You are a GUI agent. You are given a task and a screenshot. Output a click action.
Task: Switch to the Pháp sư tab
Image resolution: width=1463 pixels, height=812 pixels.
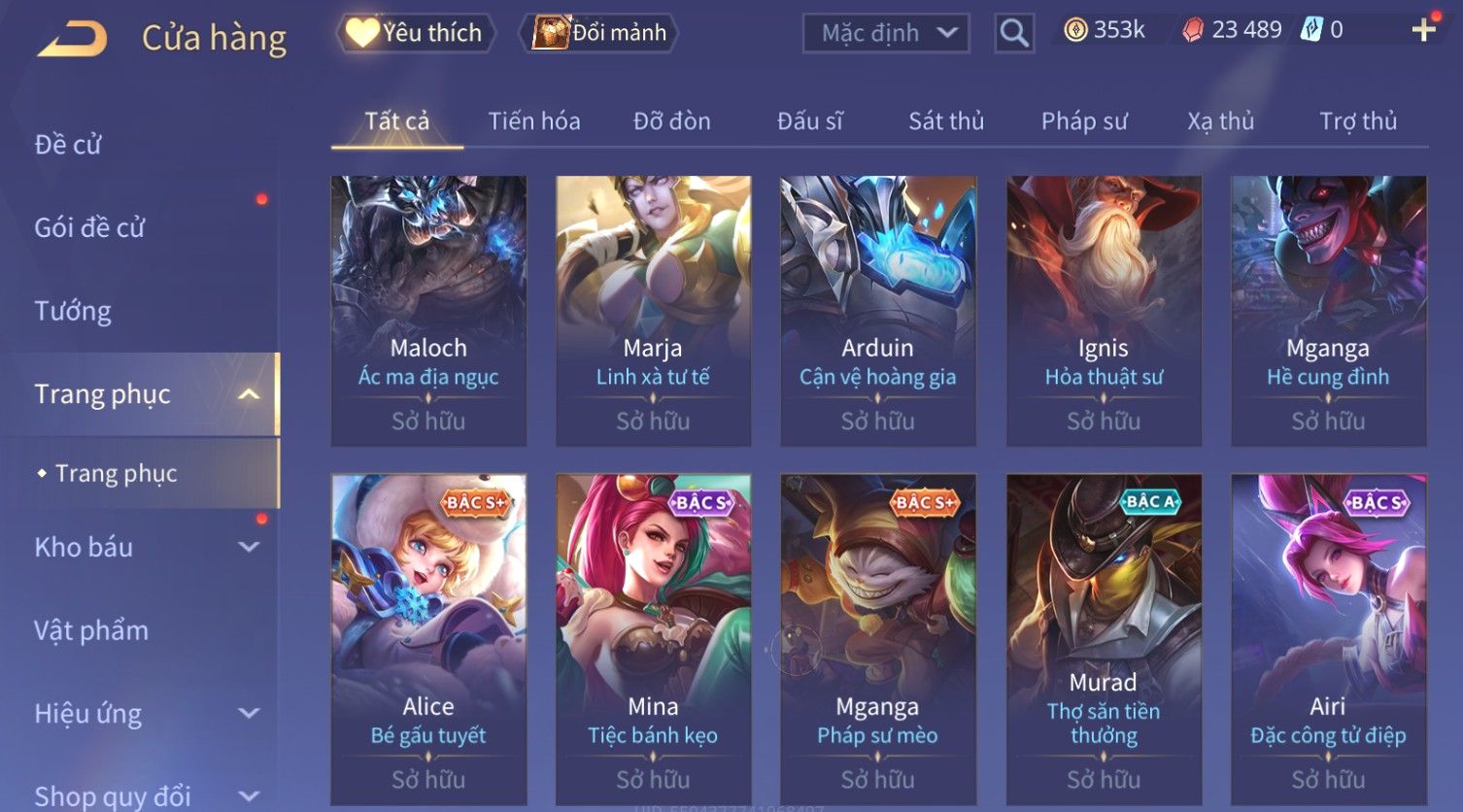[x=1084, y=121]
